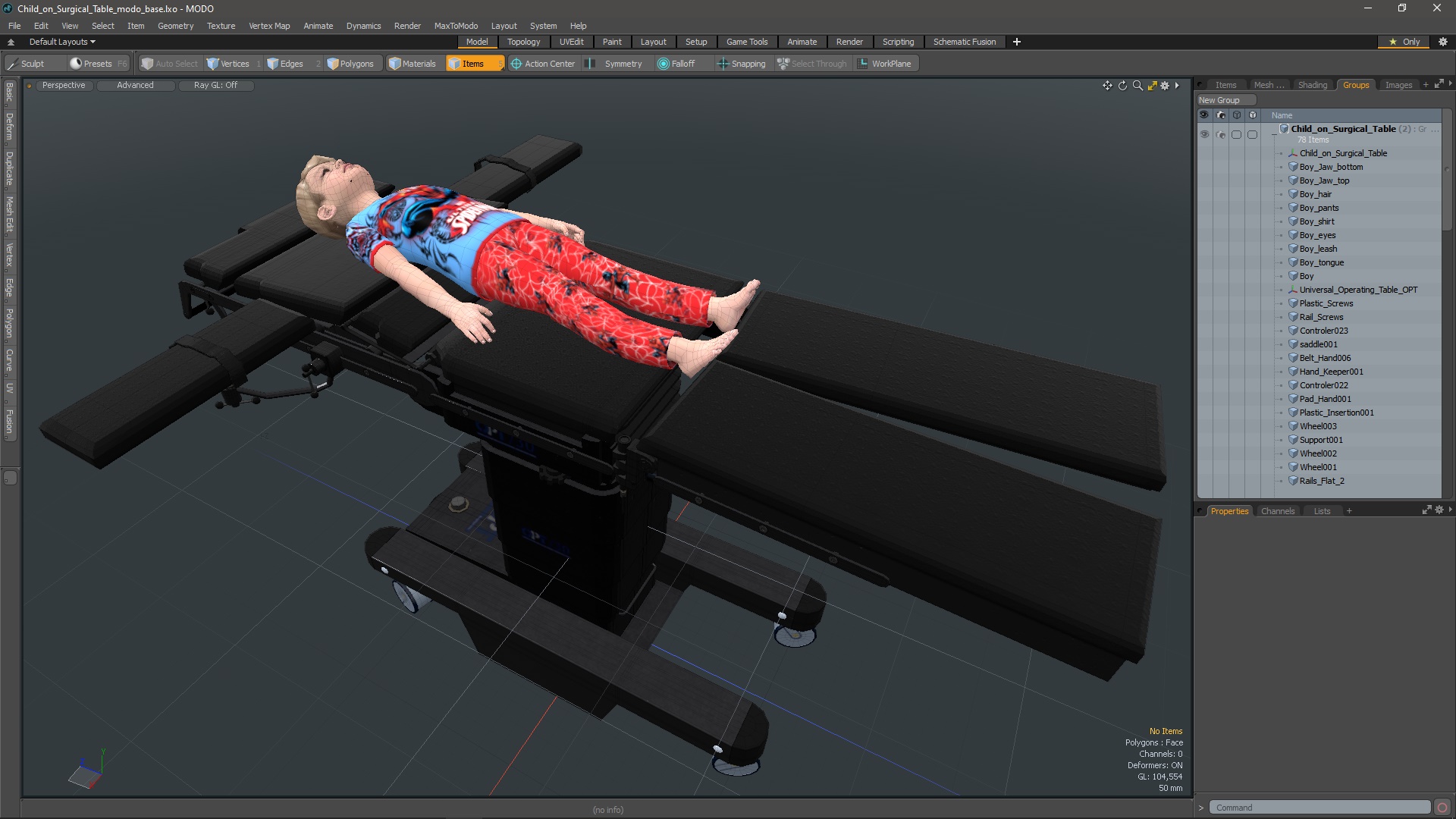Open Properties panel settings gear
The width and height of the screenshot is (1456, 819).
1439,510
